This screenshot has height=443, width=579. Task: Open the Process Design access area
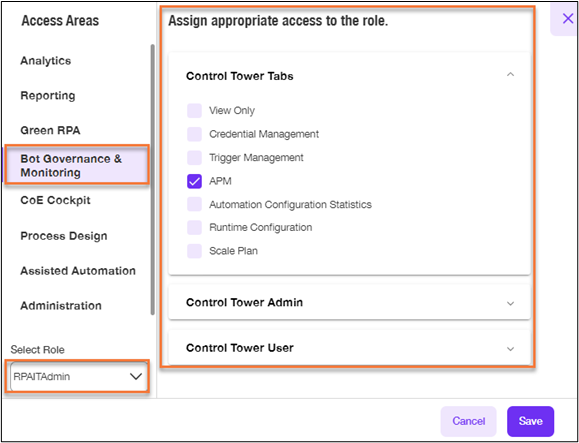[64, 236]
